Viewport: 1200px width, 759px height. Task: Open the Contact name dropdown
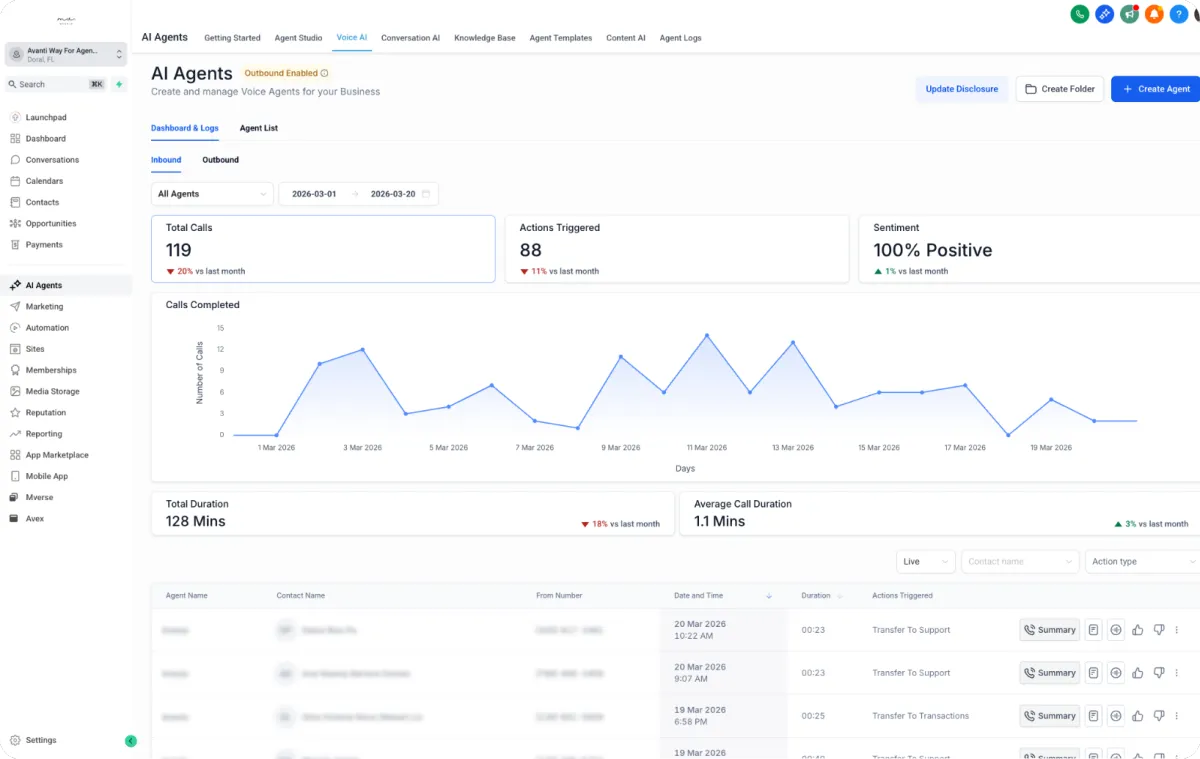coord(1020,562)
